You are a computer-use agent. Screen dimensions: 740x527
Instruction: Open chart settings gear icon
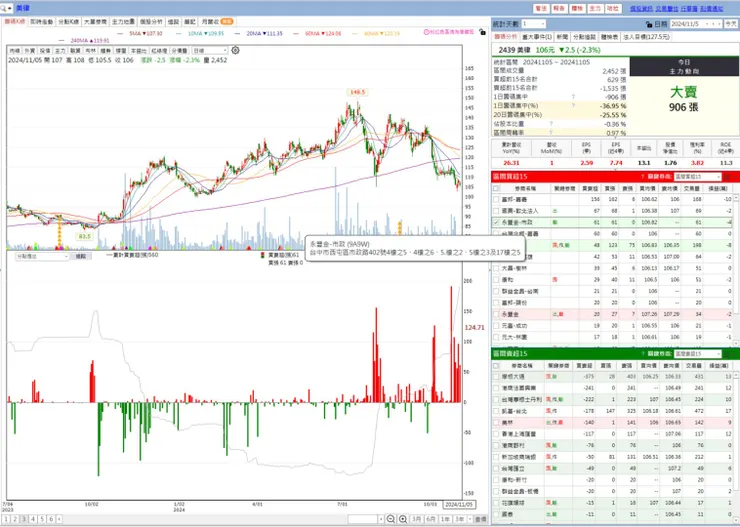click(x=235, y=50)
